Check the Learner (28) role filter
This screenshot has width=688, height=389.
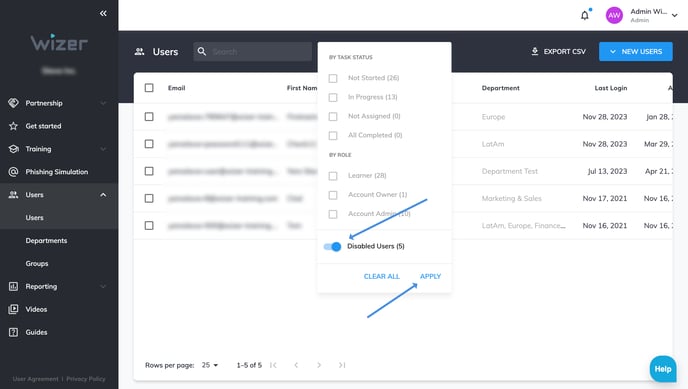pos(333,176)
